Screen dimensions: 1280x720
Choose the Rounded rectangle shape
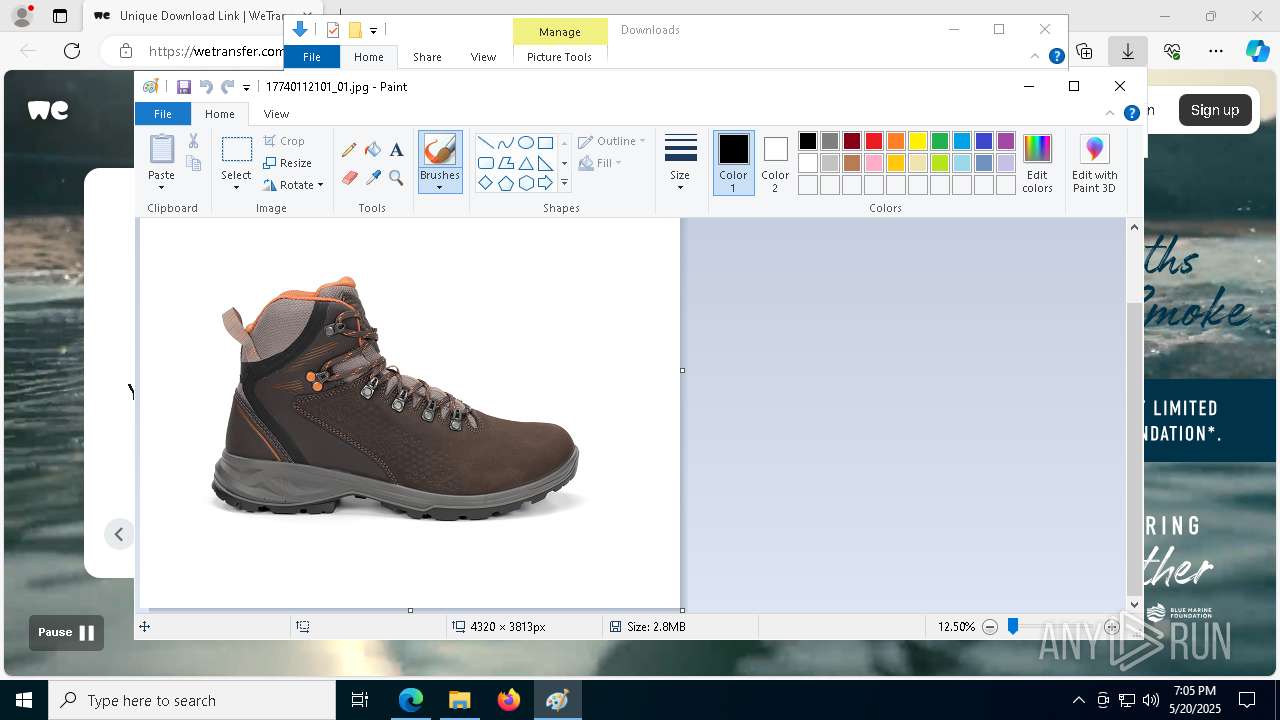[485, 163]
